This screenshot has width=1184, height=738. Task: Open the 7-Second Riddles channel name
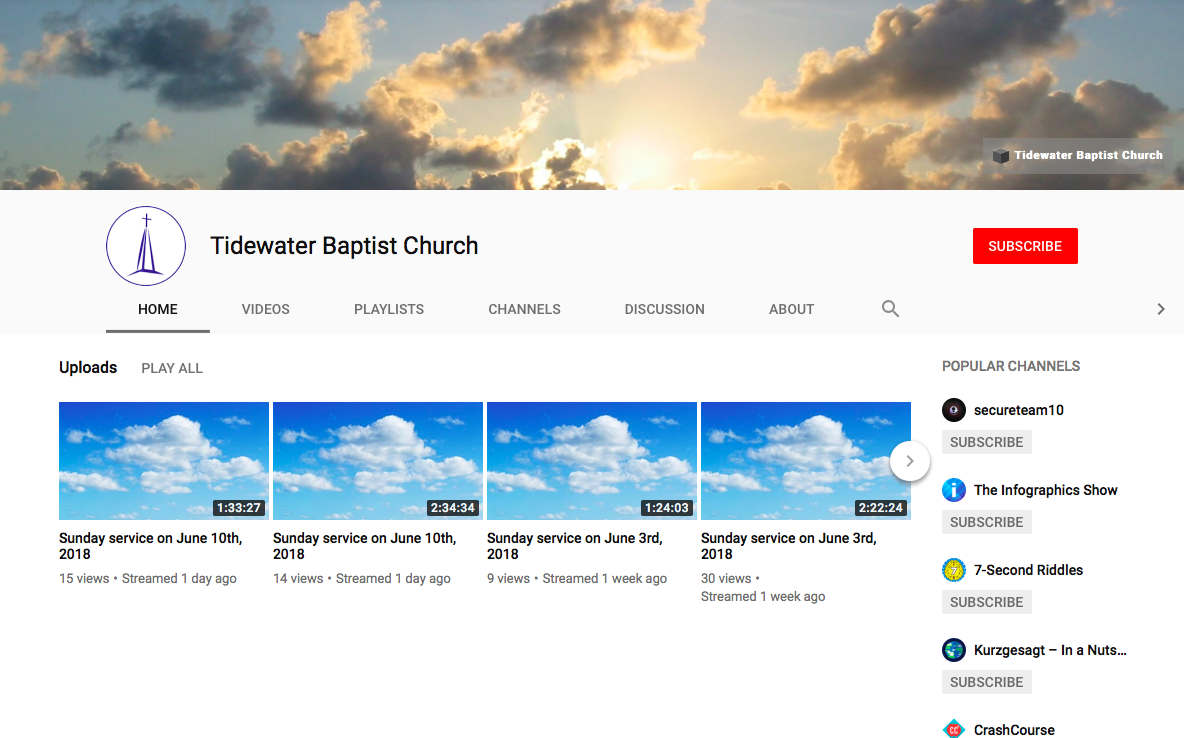pyautogui.click(x=1028, y=570)
